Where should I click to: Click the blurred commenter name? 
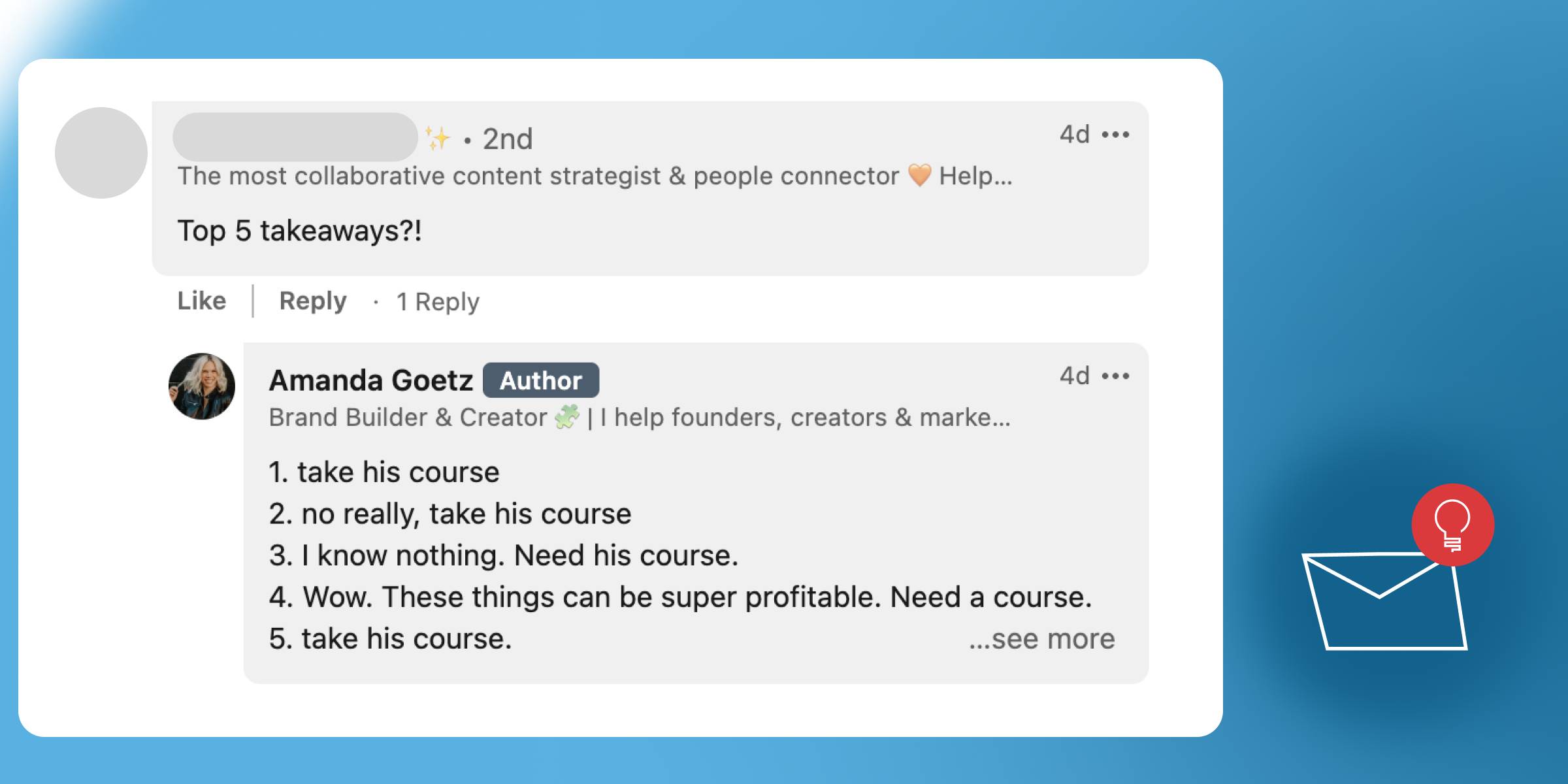295,137
